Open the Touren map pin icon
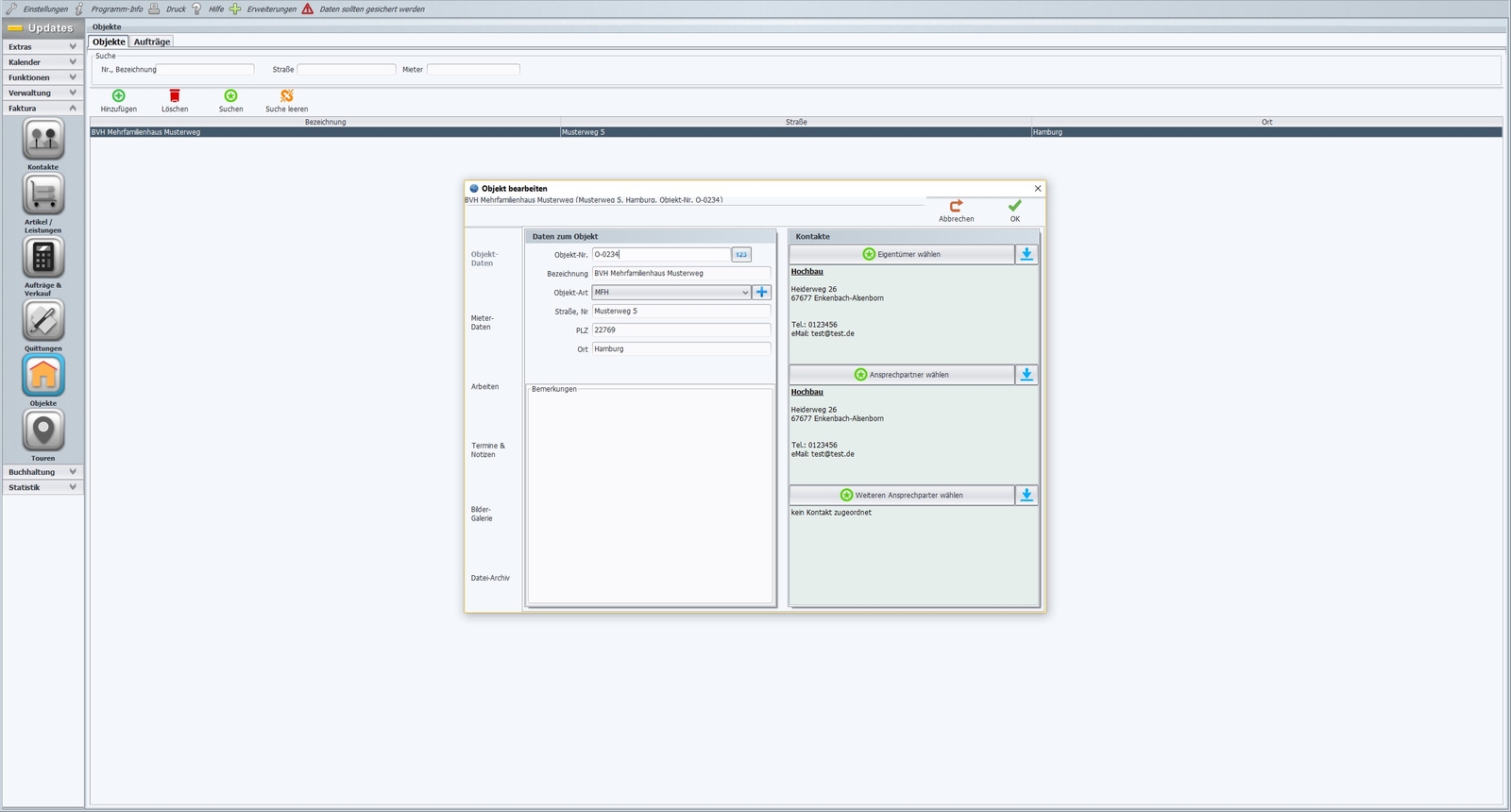Viewport: 1511px width, 812px height. coord(43,431)
